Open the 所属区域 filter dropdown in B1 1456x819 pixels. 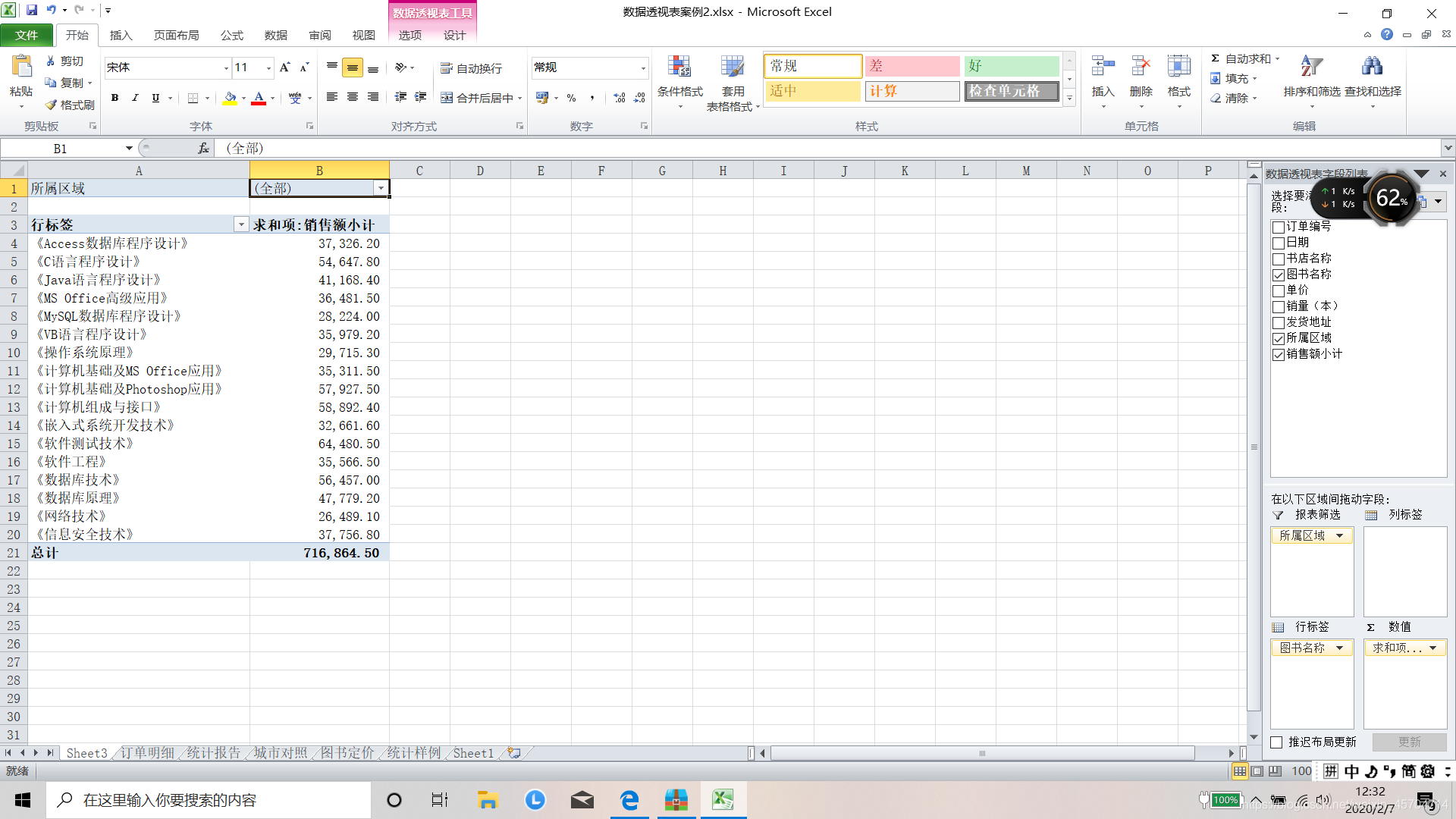[381, 188]
